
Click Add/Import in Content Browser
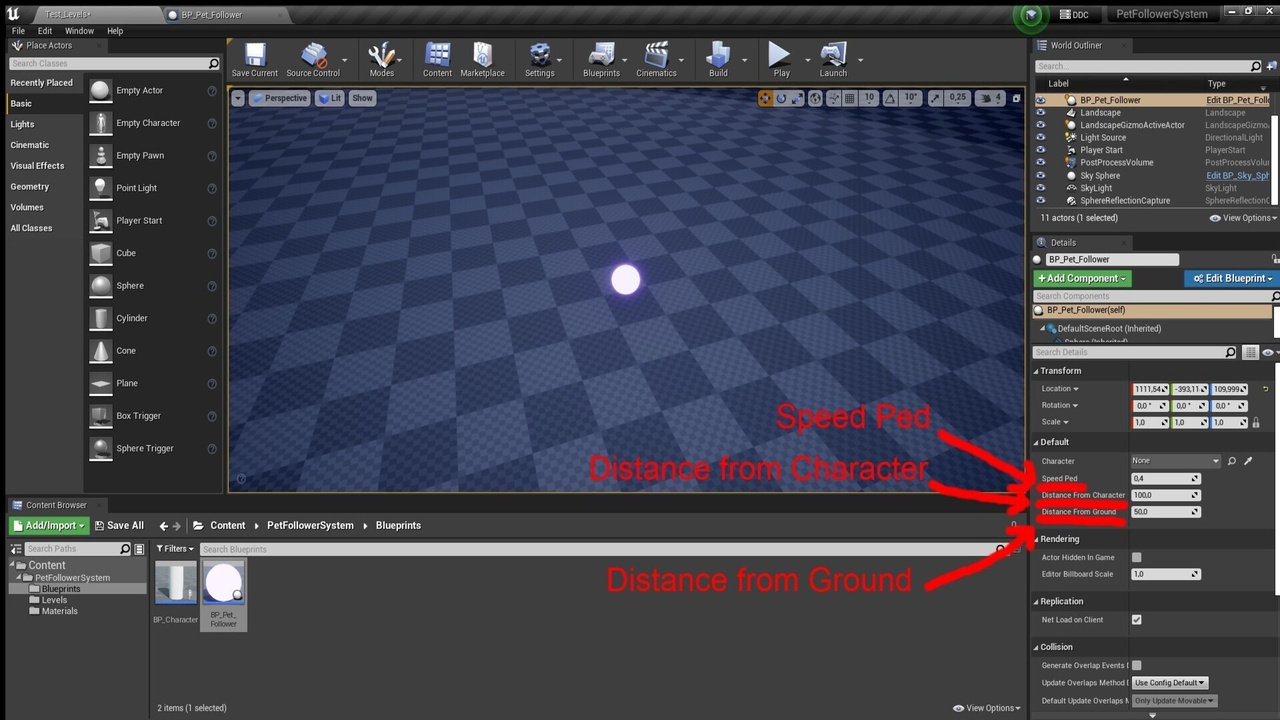49,526
